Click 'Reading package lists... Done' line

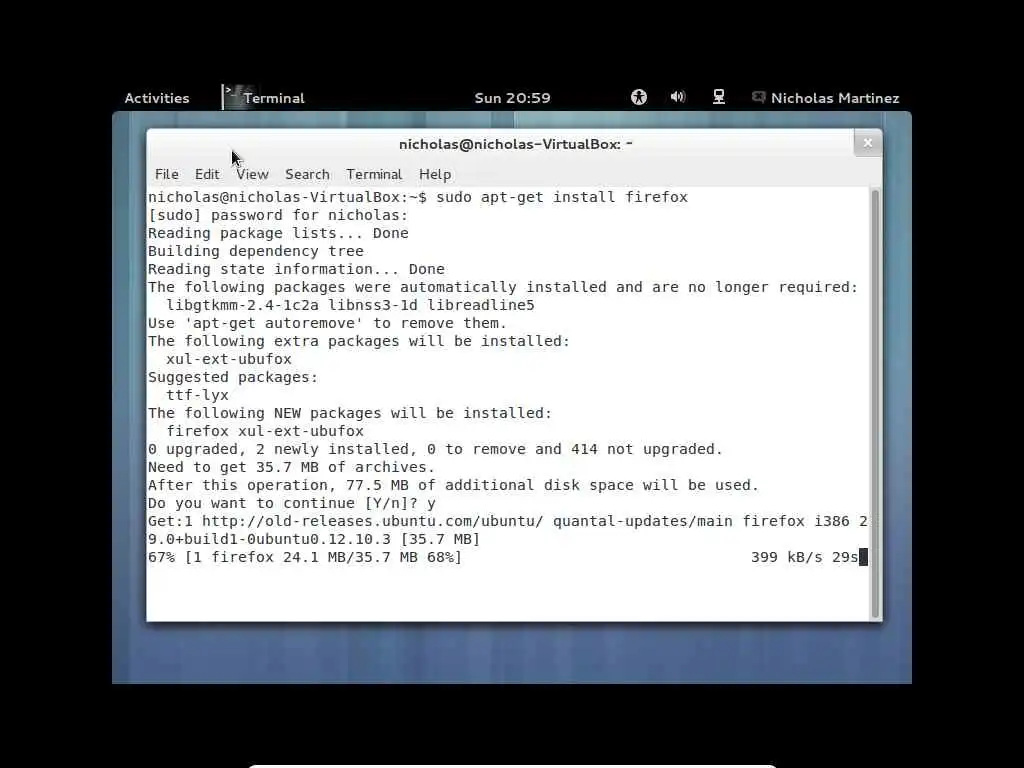click(x=278, y=233)
